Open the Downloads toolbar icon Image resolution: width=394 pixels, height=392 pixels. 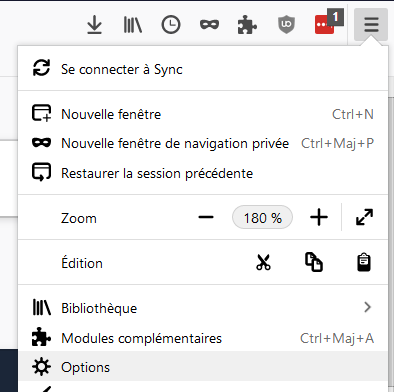[x=94, y=25]
